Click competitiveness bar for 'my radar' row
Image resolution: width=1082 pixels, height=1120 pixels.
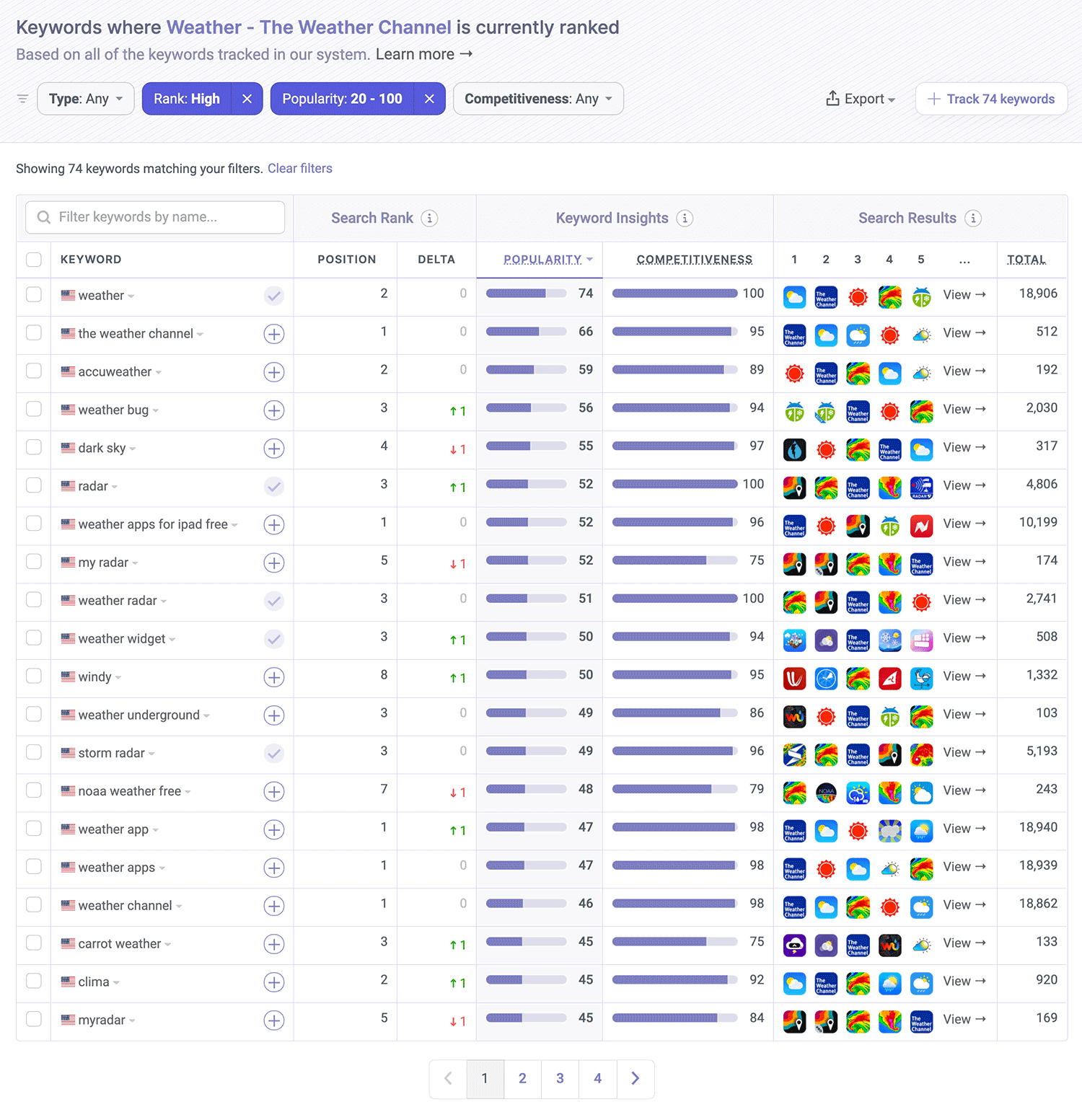(x=674, y=560)
